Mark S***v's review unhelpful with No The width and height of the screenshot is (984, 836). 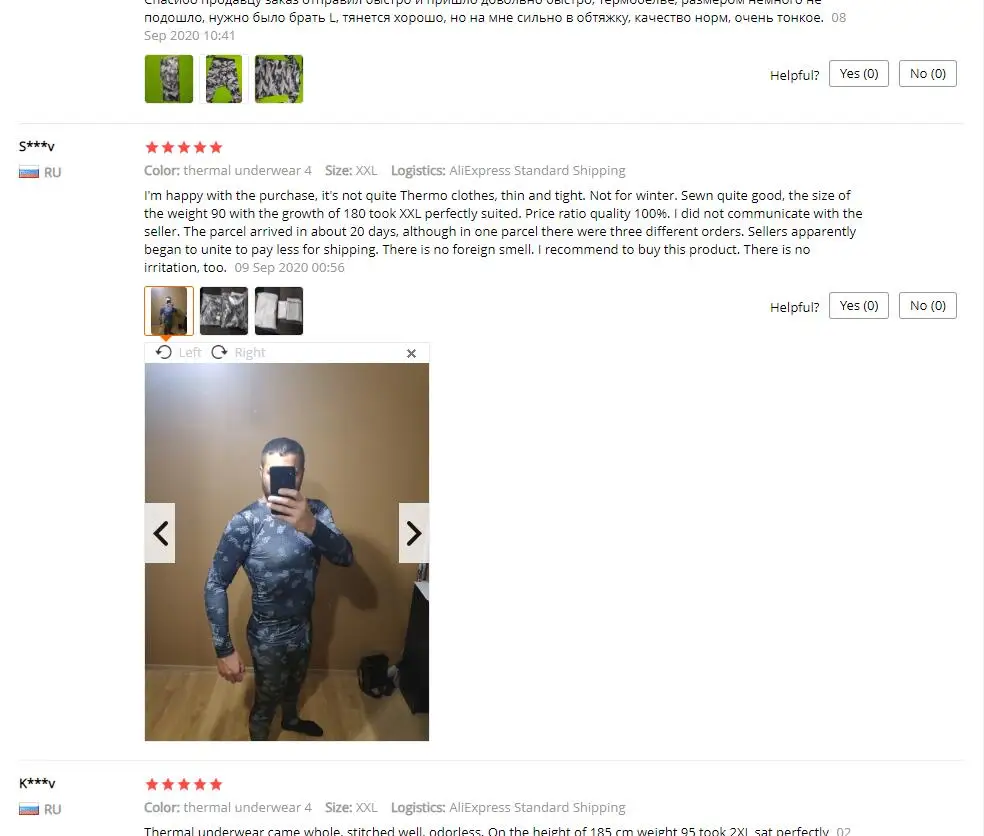coord(928,306)
